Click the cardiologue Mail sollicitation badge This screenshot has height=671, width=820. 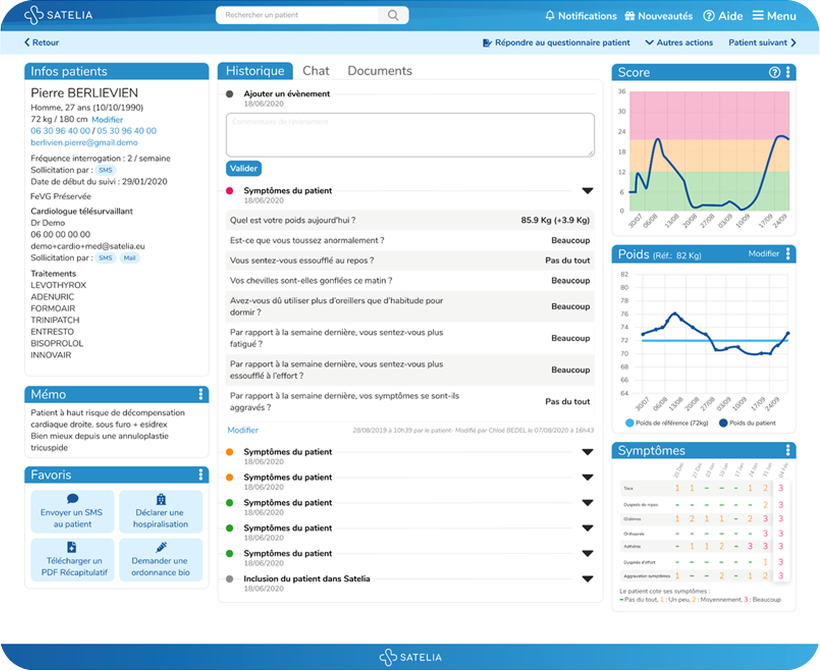(x=130, y=258)
